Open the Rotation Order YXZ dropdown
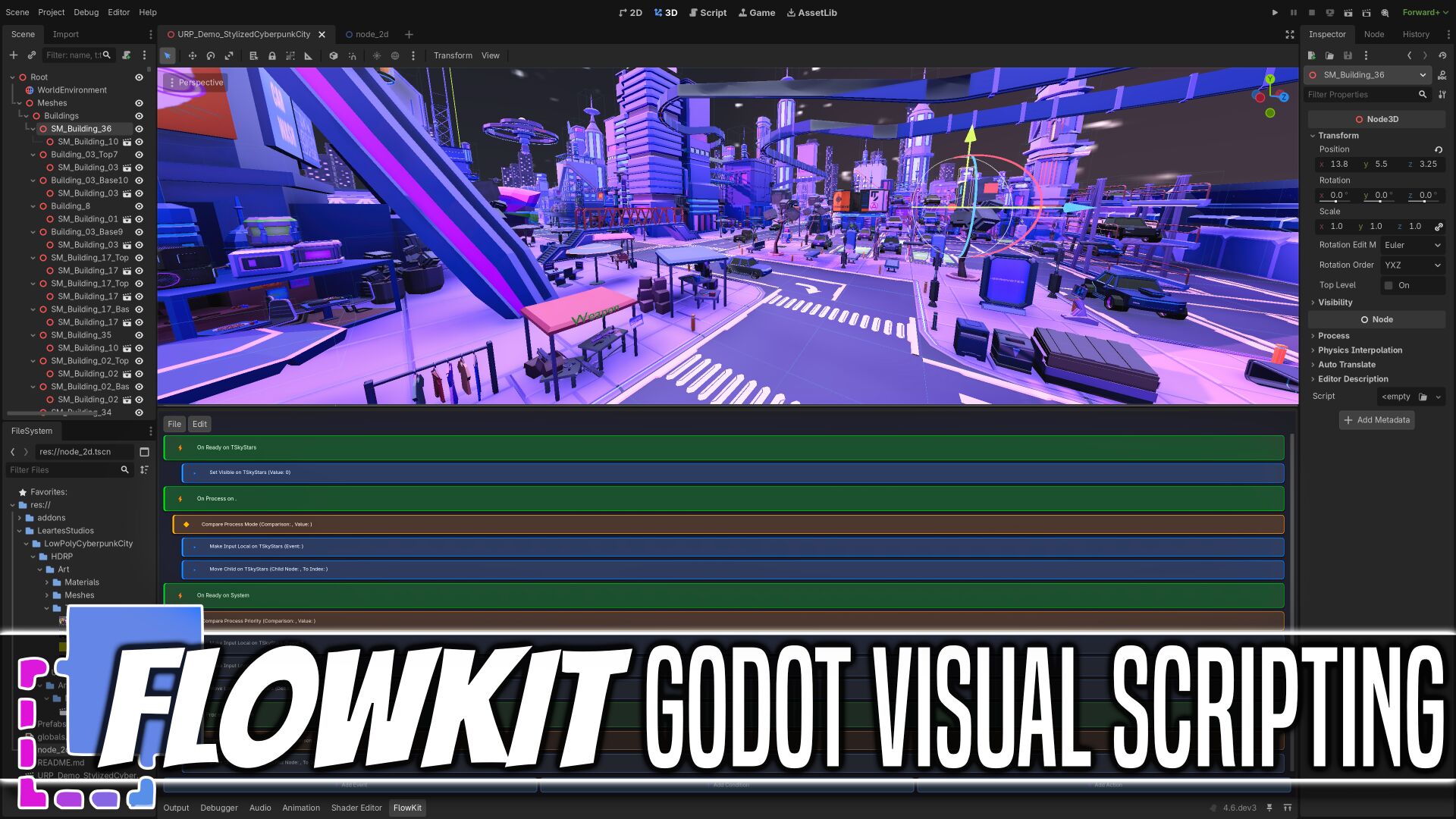This screenshot has width=1456, height=819. pos(1411,265)
